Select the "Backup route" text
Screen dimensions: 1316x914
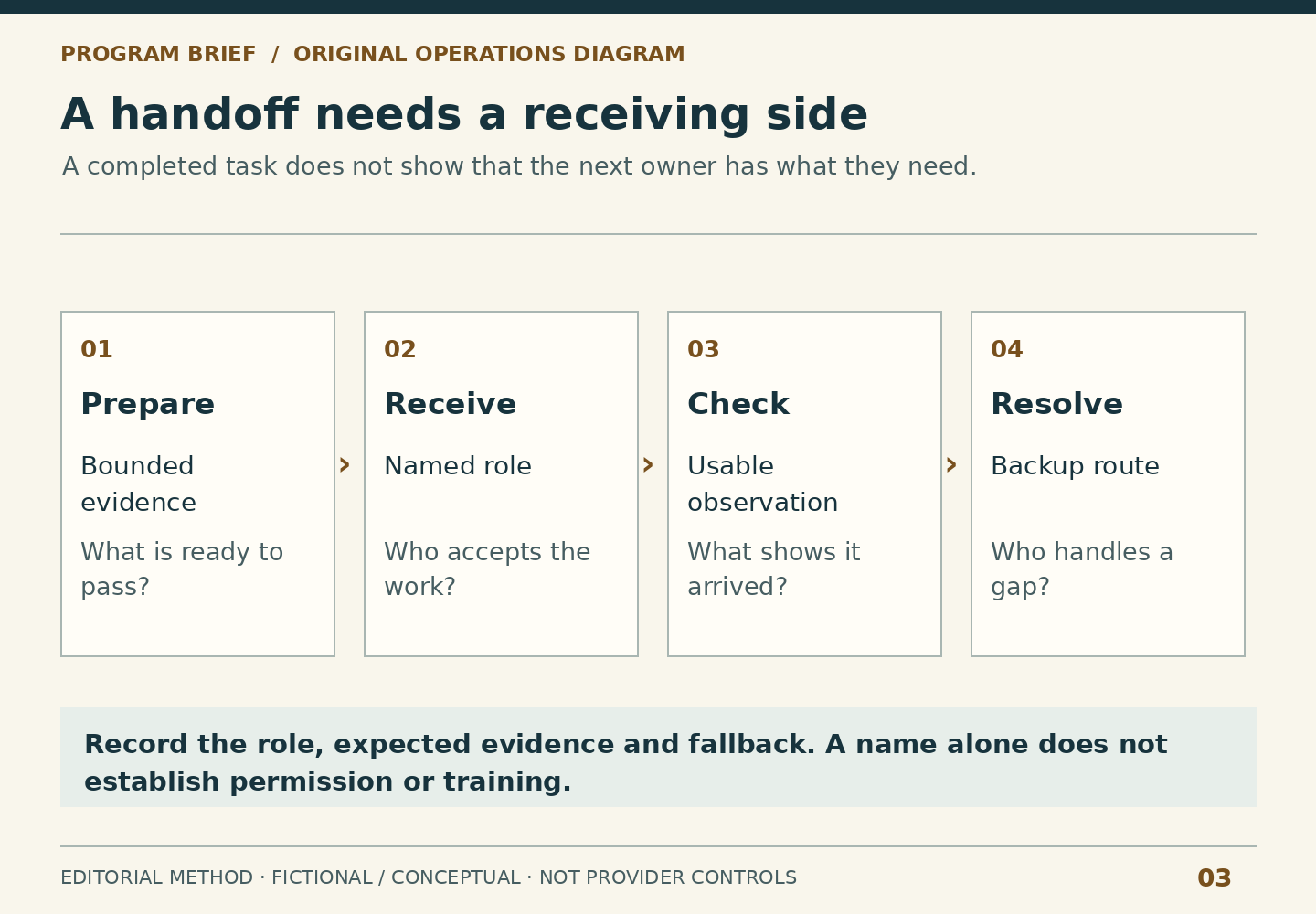tap(1075, 466)
